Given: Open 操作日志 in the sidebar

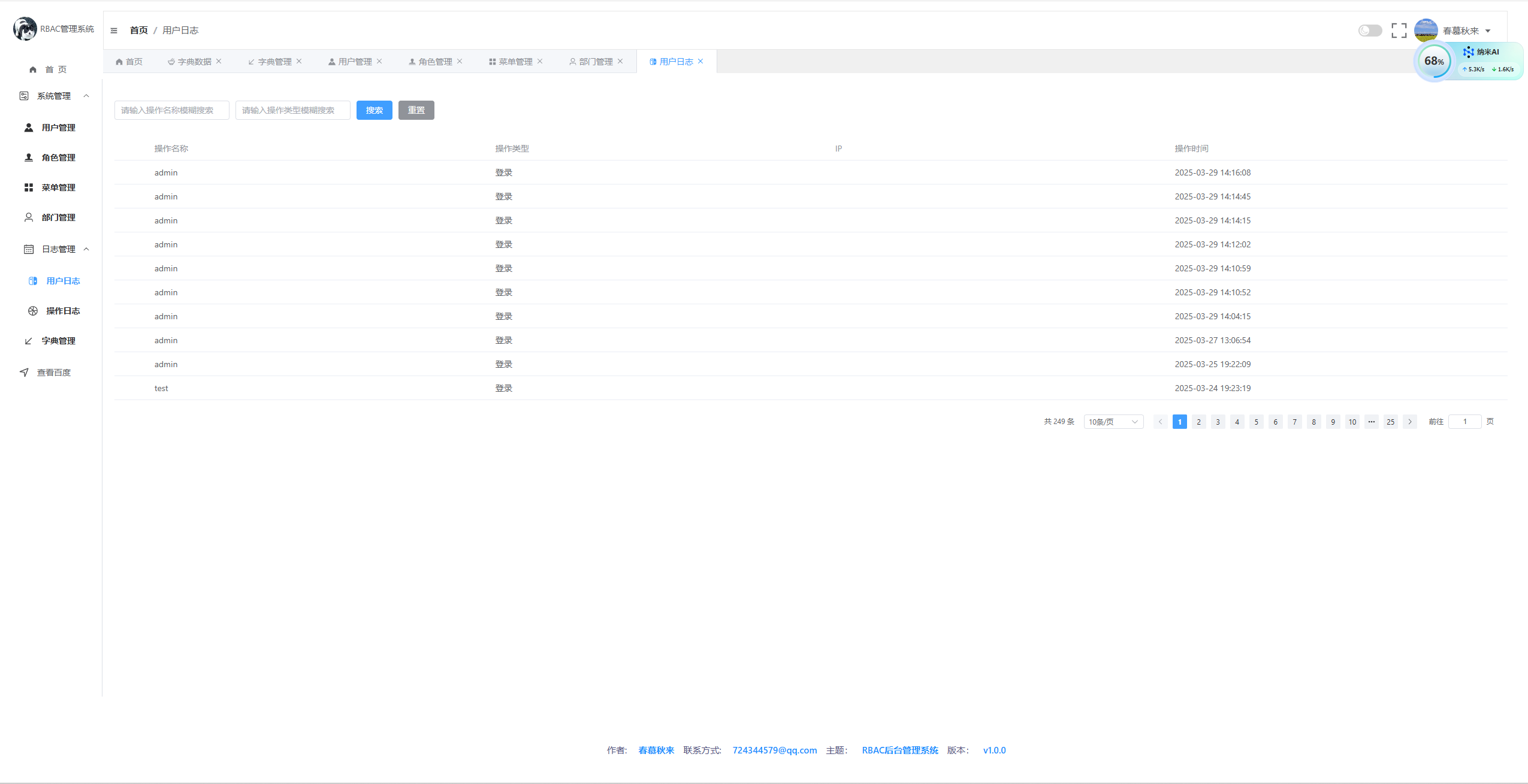Looking at the screenshot, I should coord(63,311).
